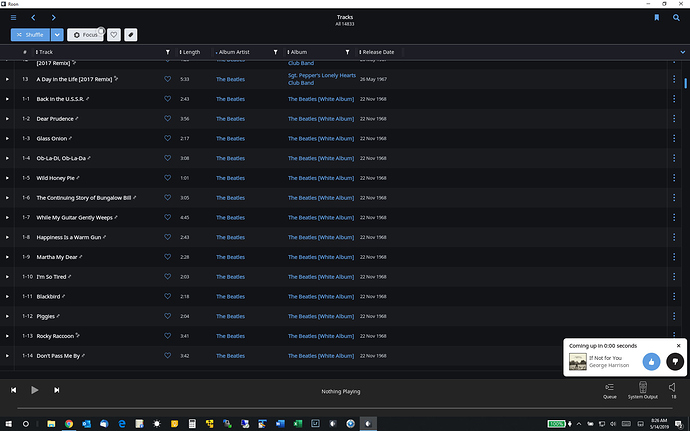Favorite Ob-La-Di, Ob-La-Da with the heart
Image resolution: width=690 pixels, height=431 pixels.
click(168, 158)
